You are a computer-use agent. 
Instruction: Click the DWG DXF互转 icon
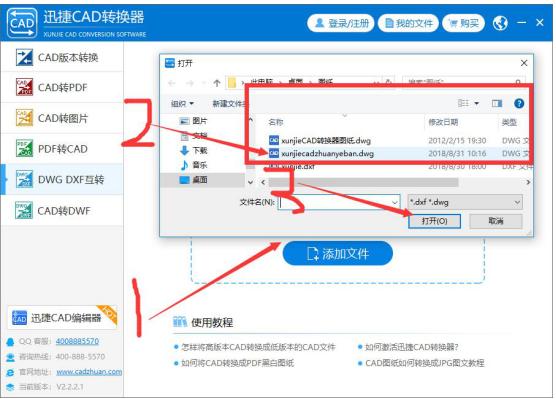[24, 179]
